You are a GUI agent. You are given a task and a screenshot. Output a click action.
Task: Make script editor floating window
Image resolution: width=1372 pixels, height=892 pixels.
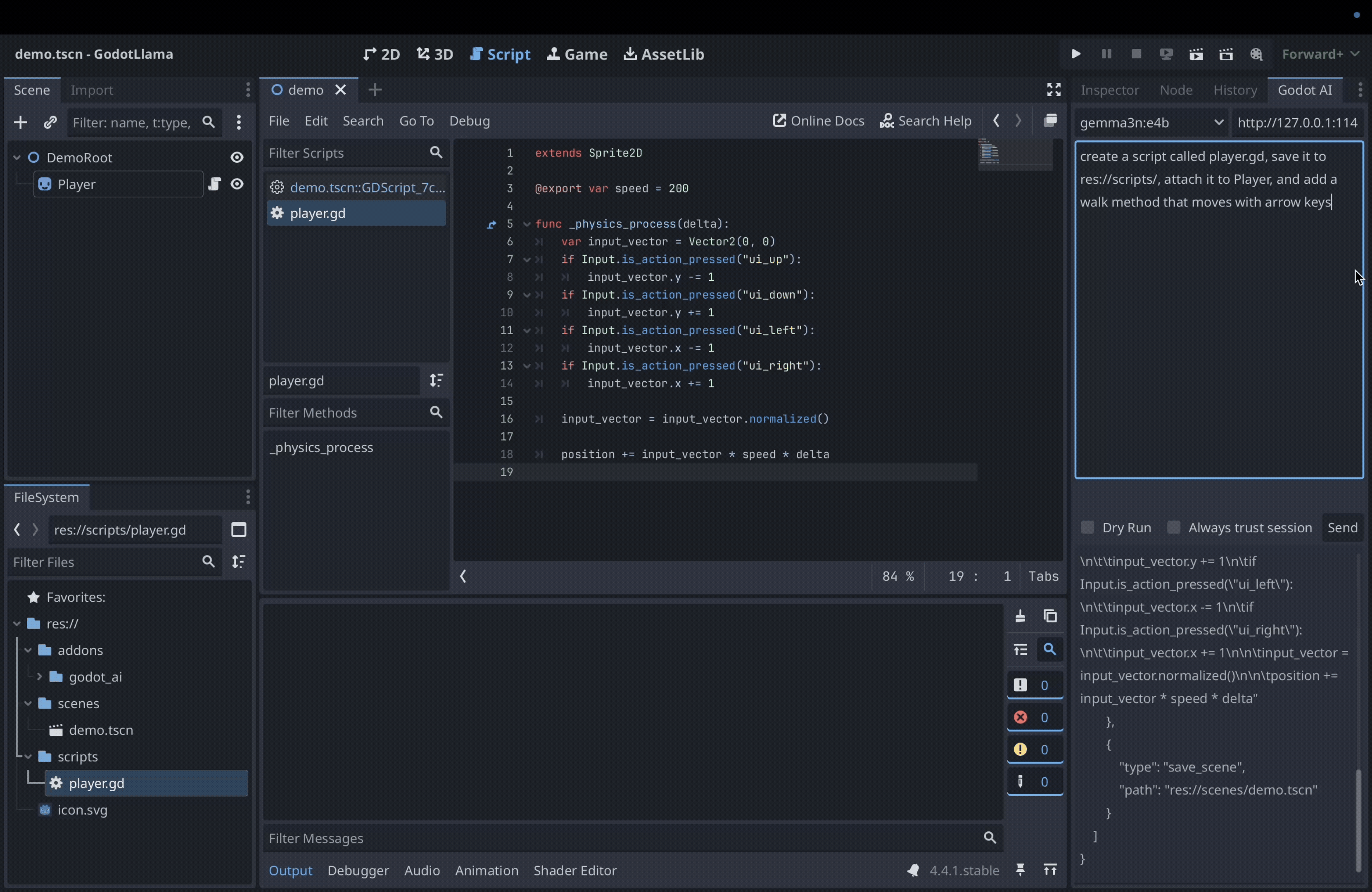[x=1050, y=121]
